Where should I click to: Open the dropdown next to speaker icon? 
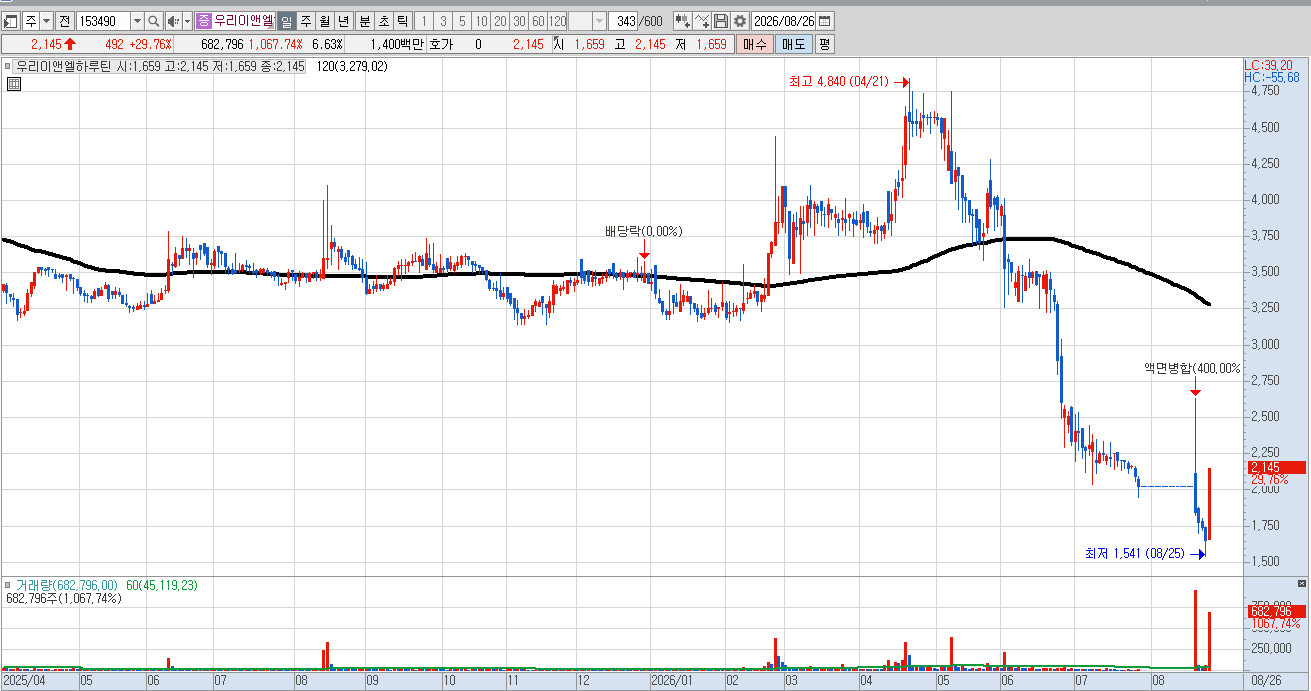tap(187, 21)
